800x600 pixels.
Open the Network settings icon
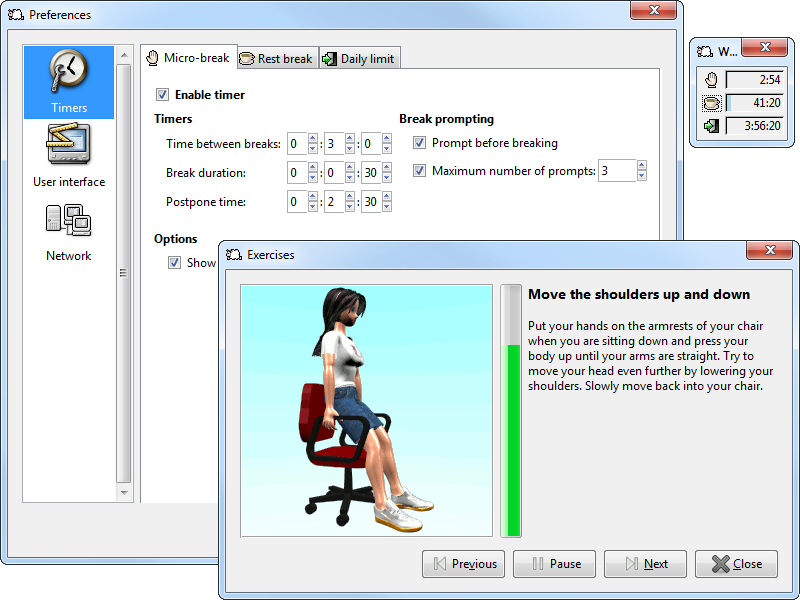[x=69, y=220]
